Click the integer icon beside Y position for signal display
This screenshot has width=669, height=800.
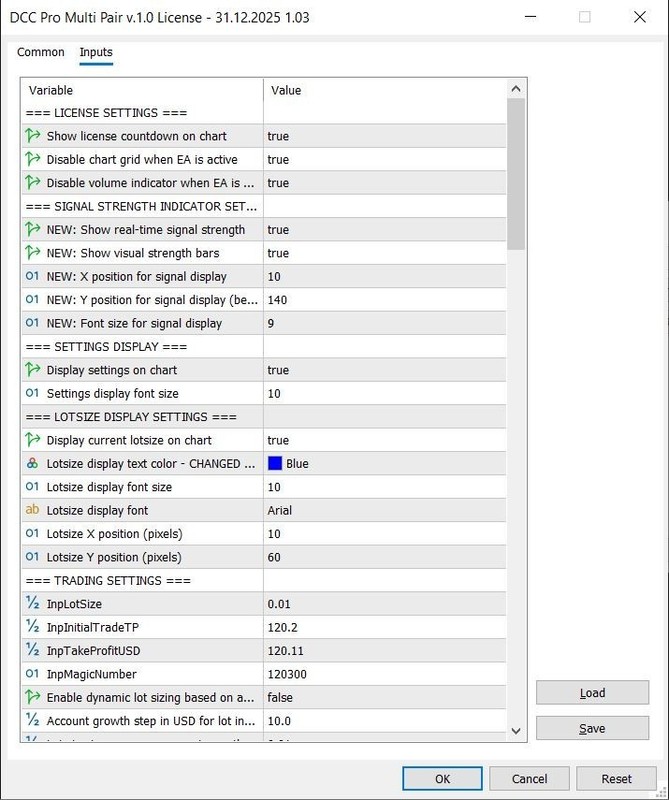(32, 299)
